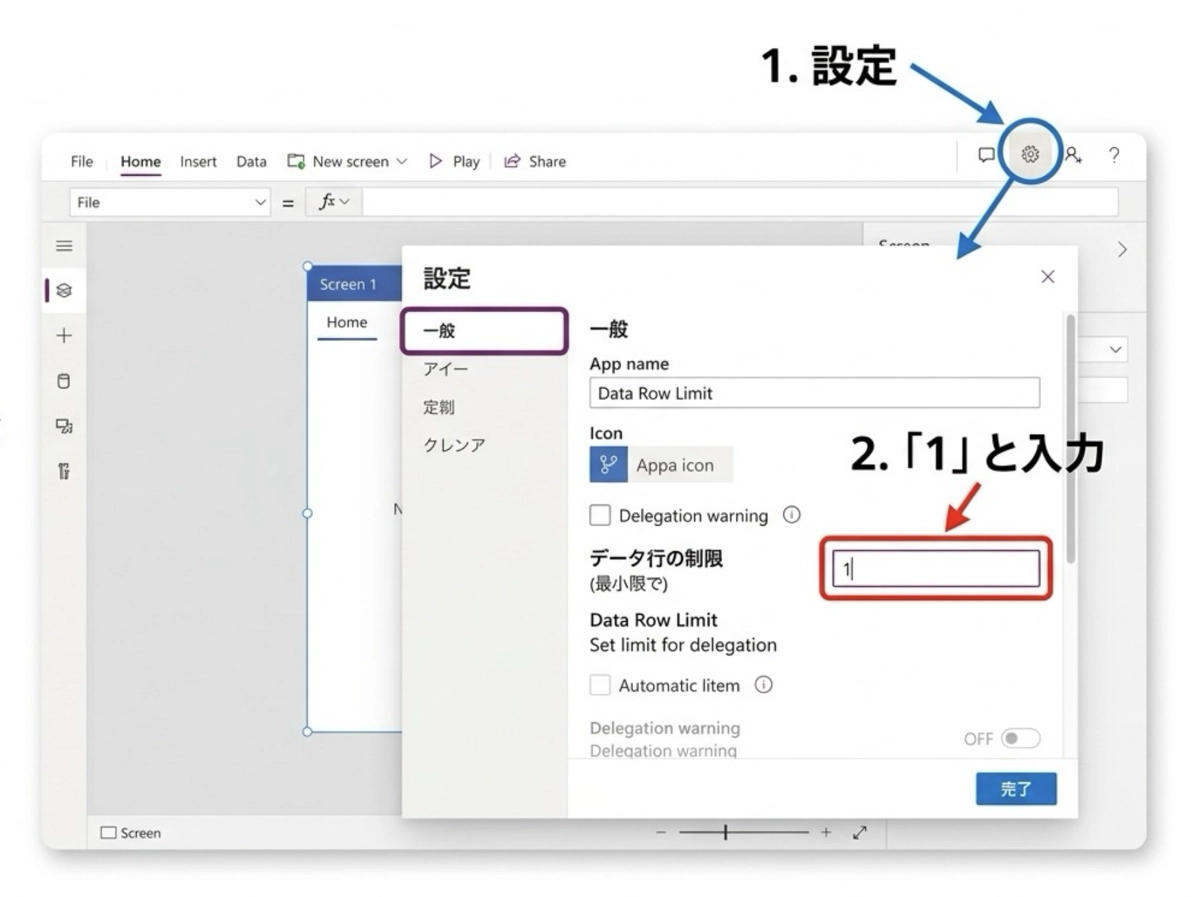This screenshot has width=1200, height=897.
Task: Toggle the Delegation warning OFF switch
Action: (1020, 739)
